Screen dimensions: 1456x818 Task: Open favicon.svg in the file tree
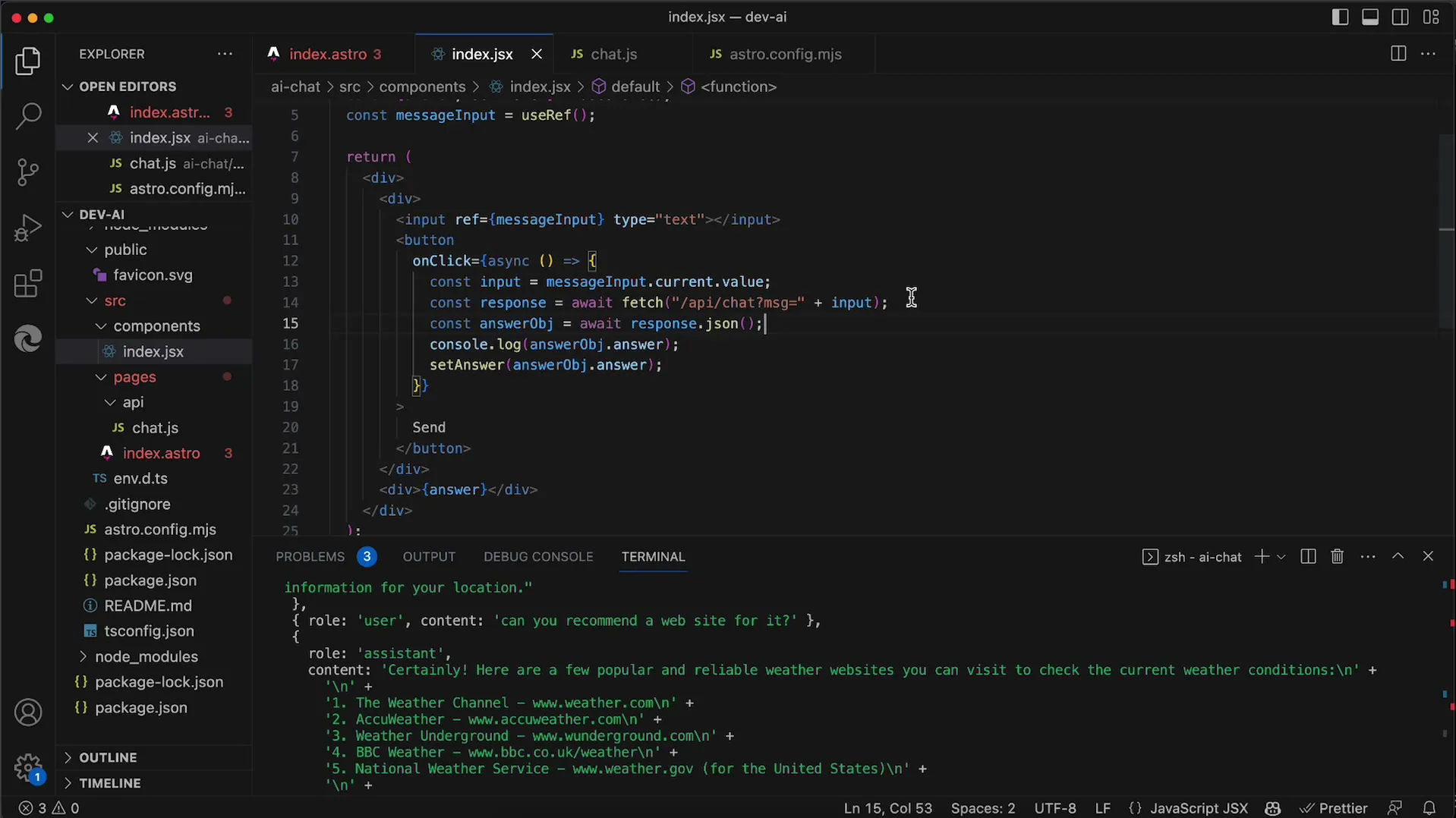pyautogui.click(x=153, y=275)
